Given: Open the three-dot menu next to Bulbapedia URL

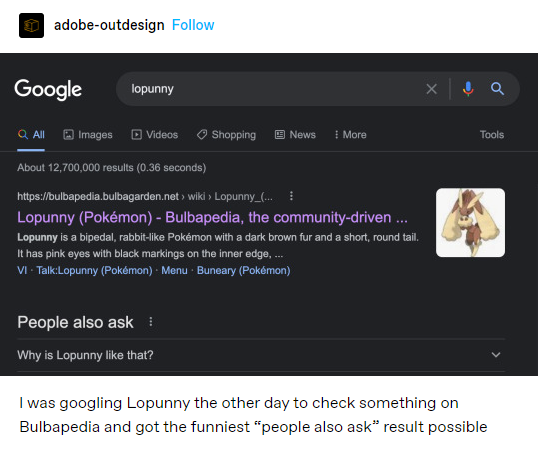Looking at the screenshot, I should pyautogui.click(x=291, y=196).
